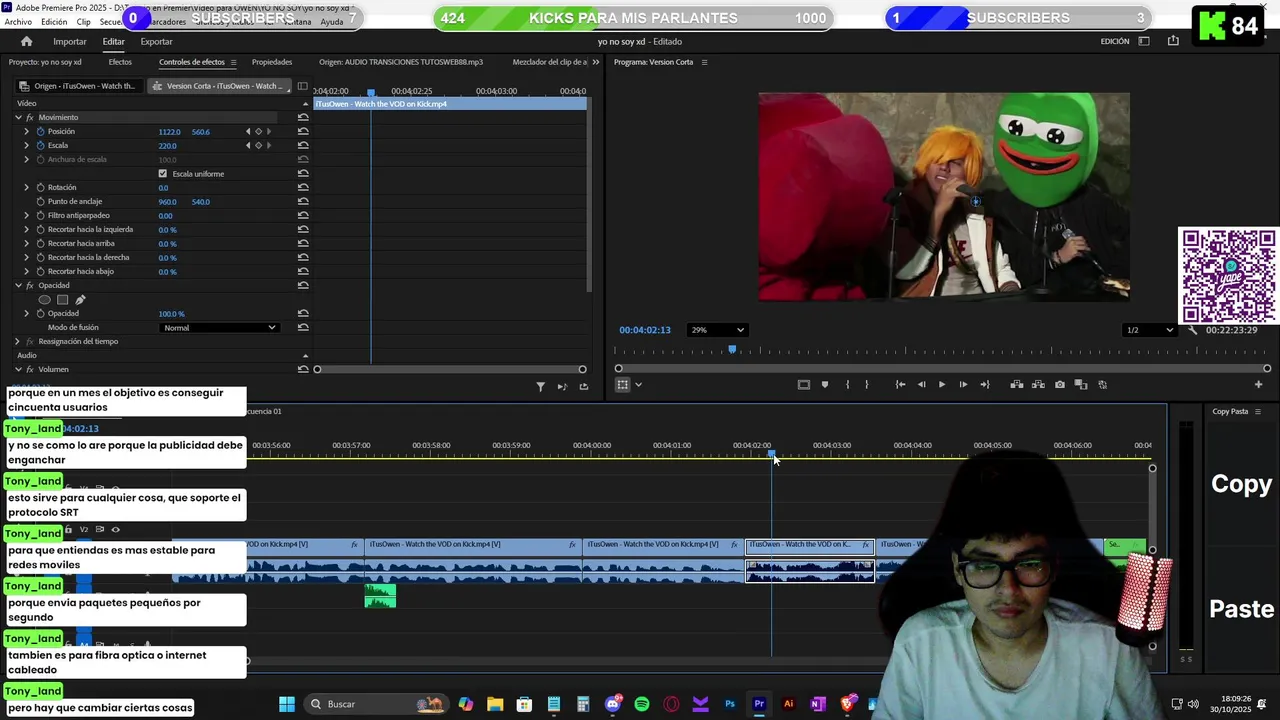
Task: Toggle safe margins button in Program monitor
Action: (803, 385)
